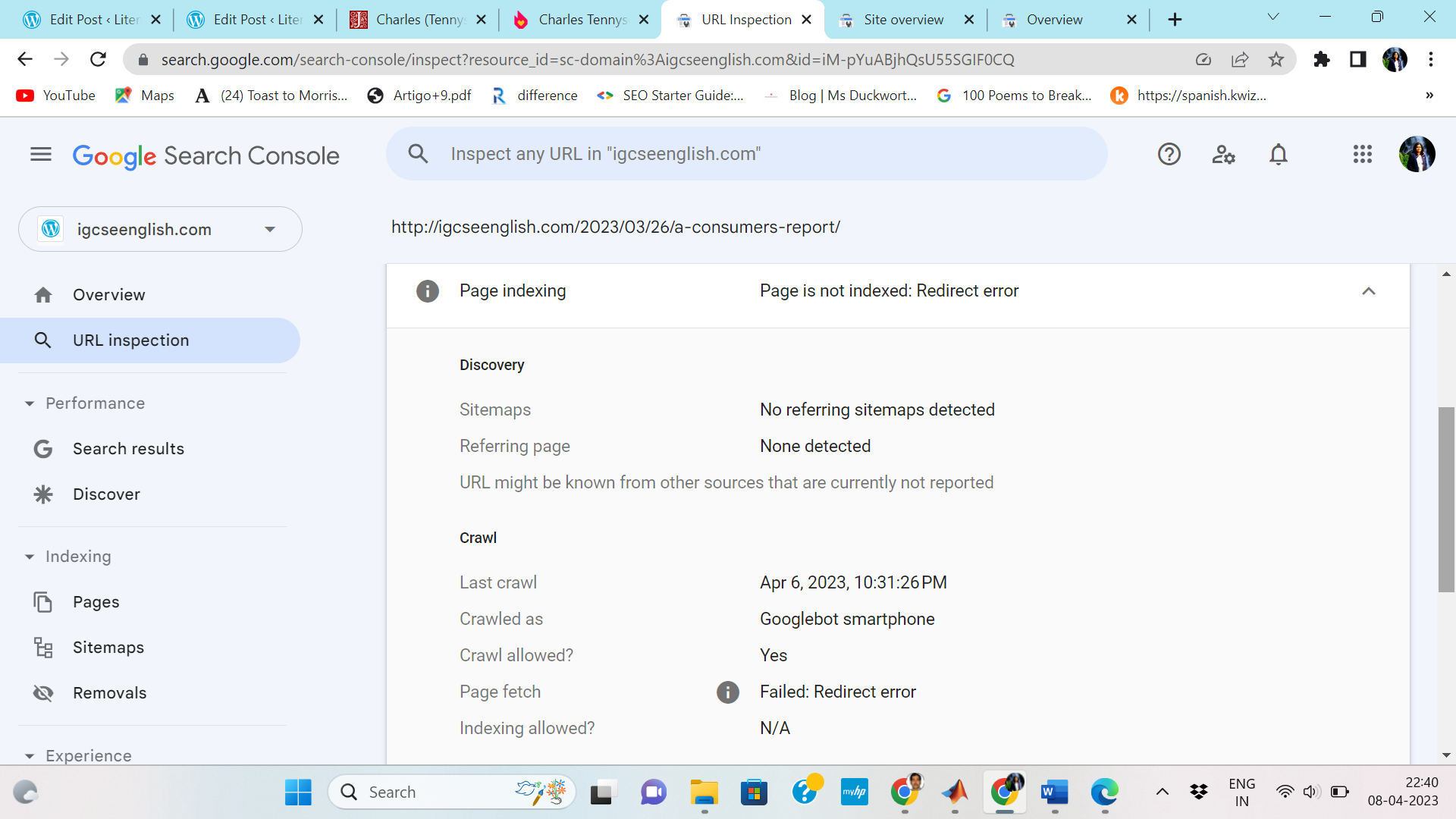
Task: Click the hamburger main menu icon
Action: point(41,155)
